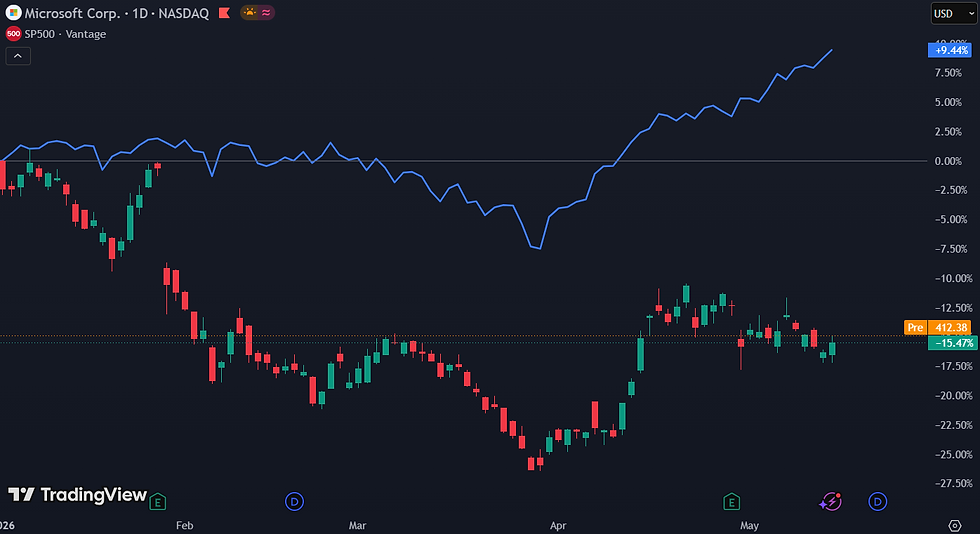Click the 5.00% scale label
980x534 pixels.
pyautogui.click(x=948, y=103)
